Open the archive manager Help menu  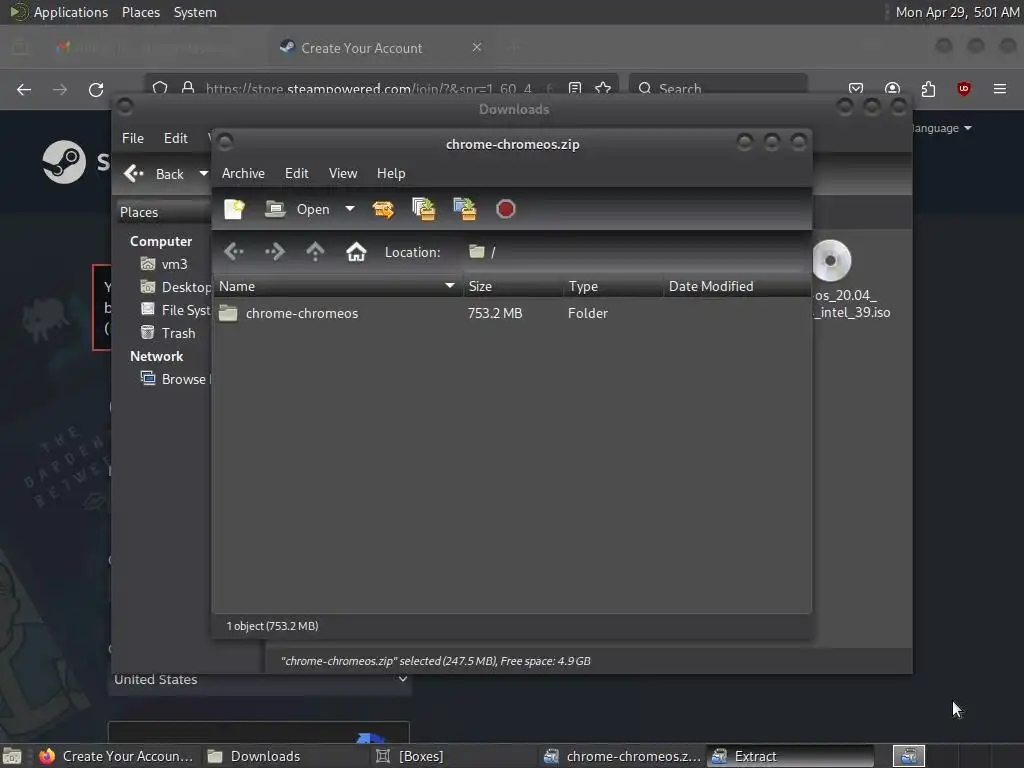(391, 173)
